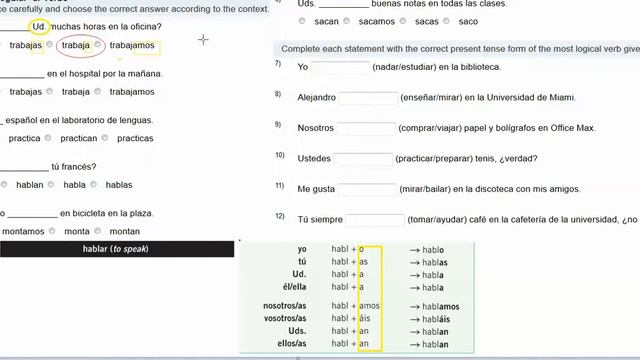Select the 'sacamos' radio option
The width and height of the screenshot is (640, 360).
tap(347, 21)
